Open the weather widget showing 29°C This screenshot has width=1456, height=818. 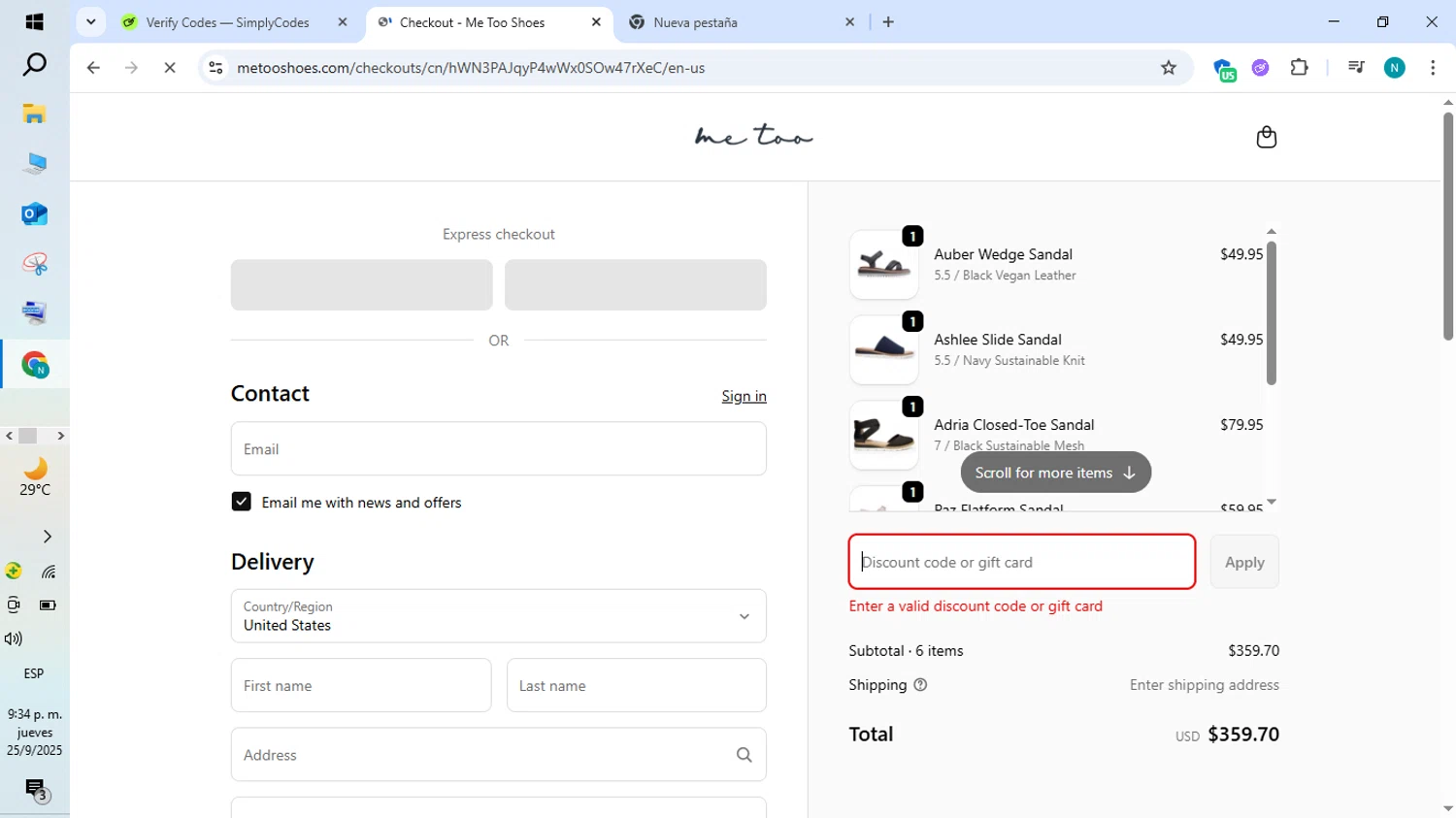point(35,477)
